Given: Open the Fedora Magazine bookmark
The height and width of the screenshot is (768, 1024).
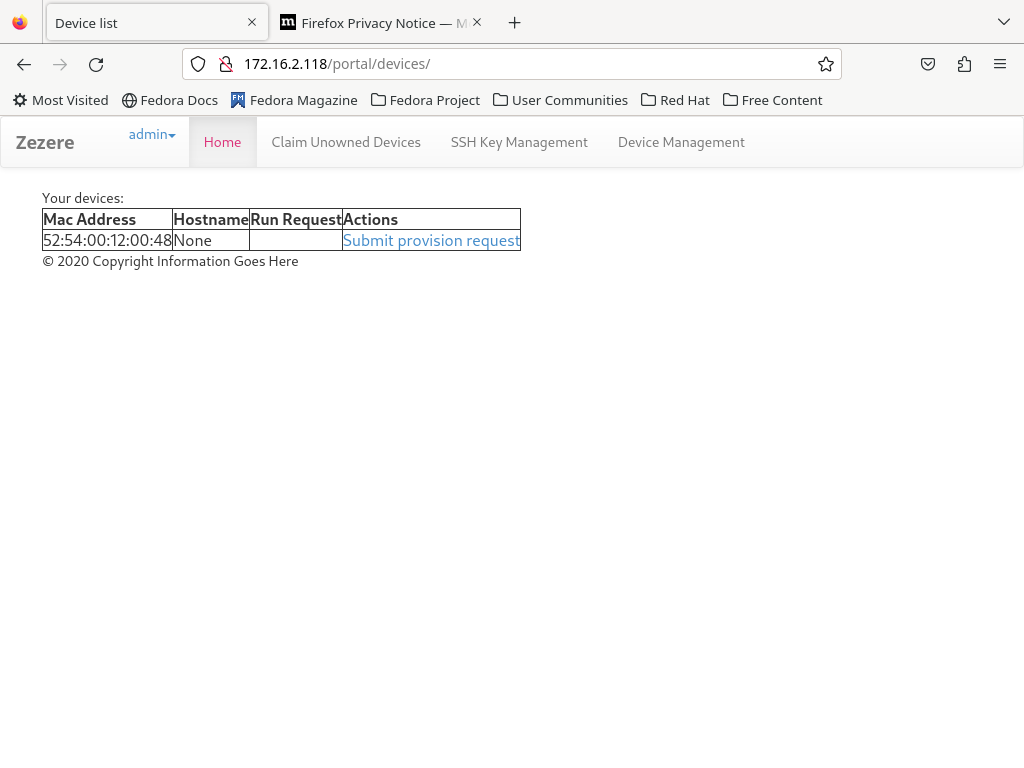Looking at the screenshot, I should tap(294, 100).
